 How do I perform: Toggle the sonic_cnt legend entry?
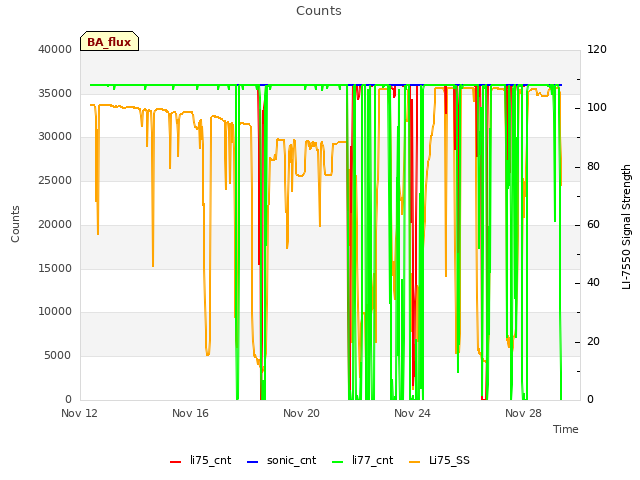tap(282, 460)
